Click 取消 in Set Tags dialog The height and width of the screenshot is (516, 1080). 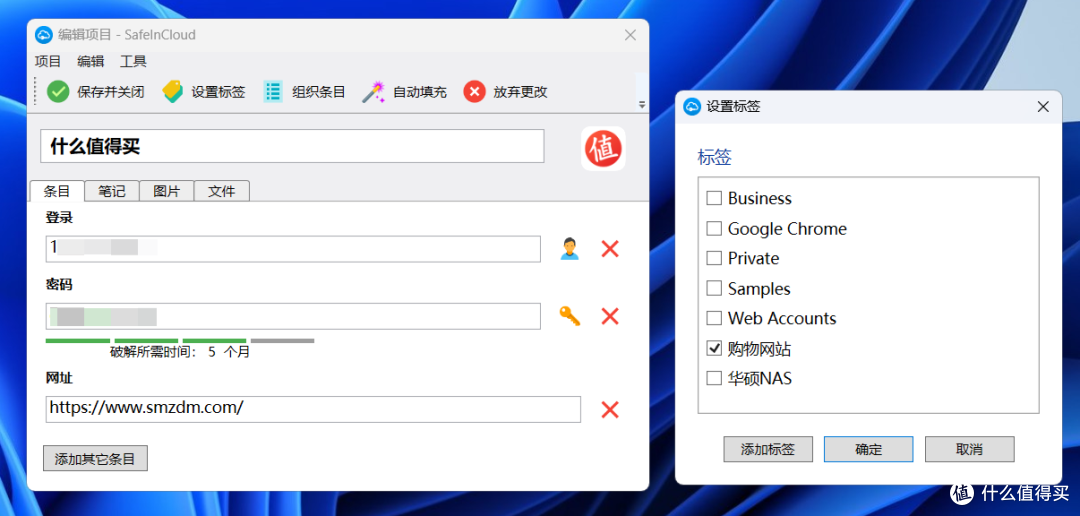point(969,449)
